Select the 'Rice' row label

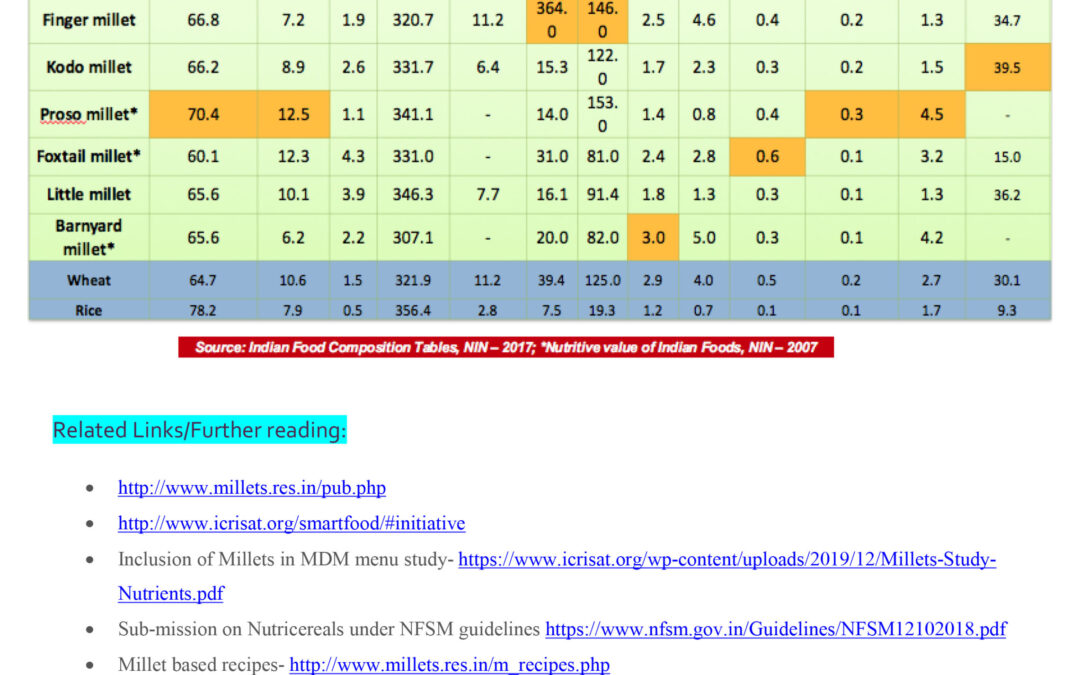click(x=89, y=310)
